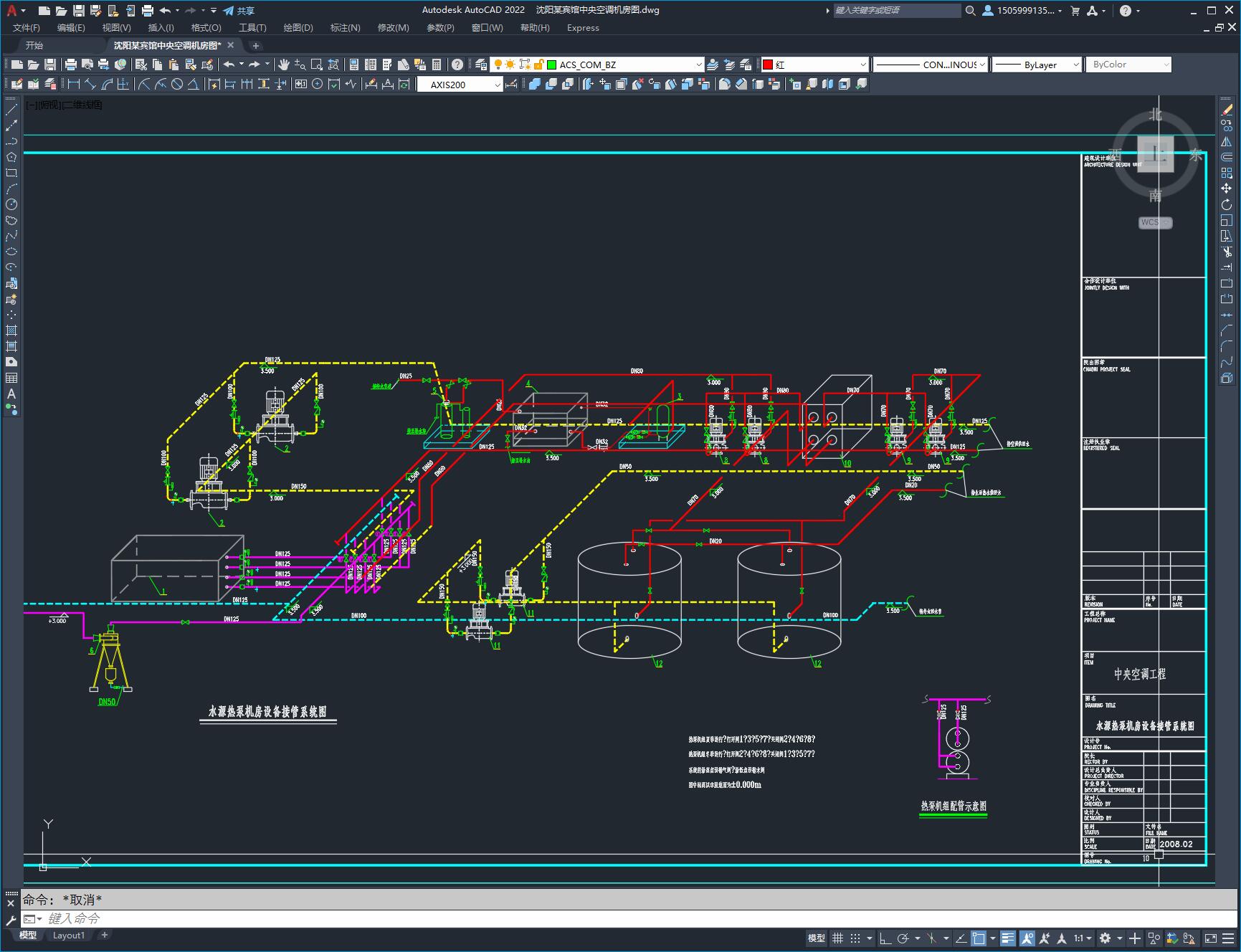Image resolution: width=1241 pixels, height=952 pixels.
Task: Expand the user account 1505999135 dropdown
Action: point(1023,11)
